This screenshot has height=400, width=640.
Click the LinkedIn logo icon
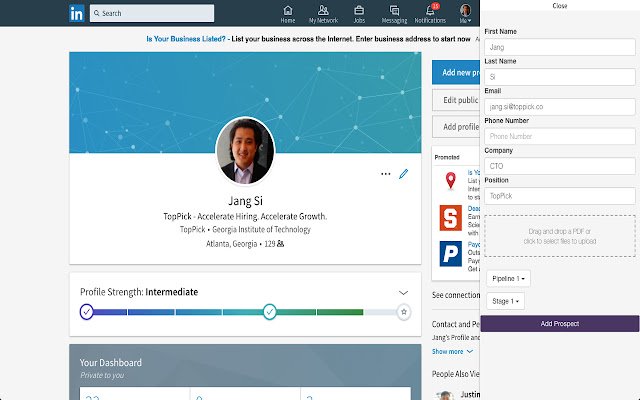point(76,13)
